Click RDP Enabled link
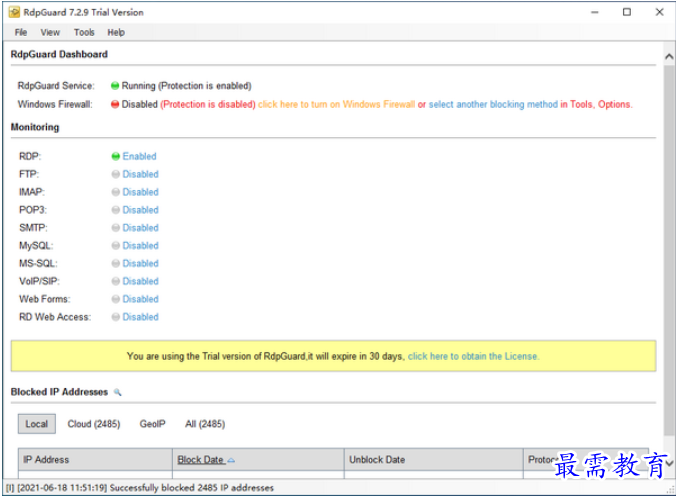This screenshot has height=497, width=676. 139,156
